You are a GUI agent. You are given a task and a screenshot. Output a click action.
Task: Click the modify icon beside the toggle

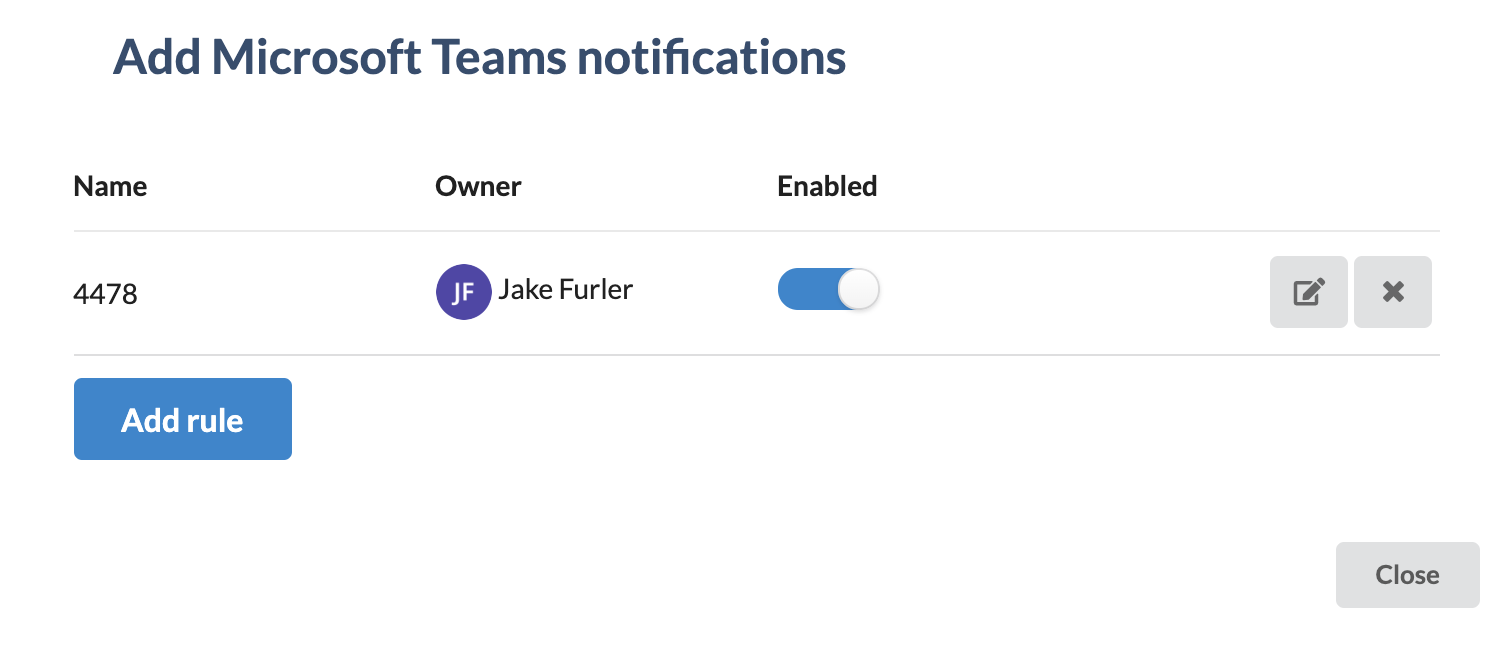[x=1308, y=291]
